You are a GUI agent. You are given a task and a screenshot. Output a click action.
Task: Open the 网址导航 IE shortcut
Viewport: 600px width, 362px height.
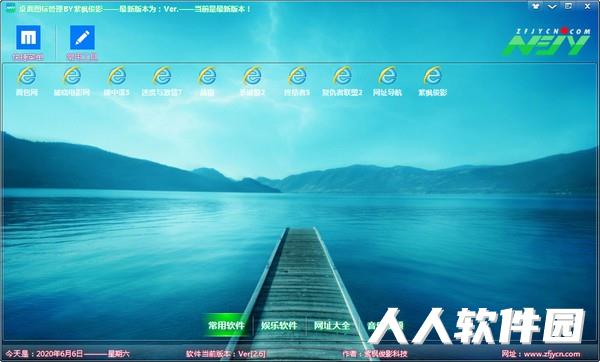point(387,81)
